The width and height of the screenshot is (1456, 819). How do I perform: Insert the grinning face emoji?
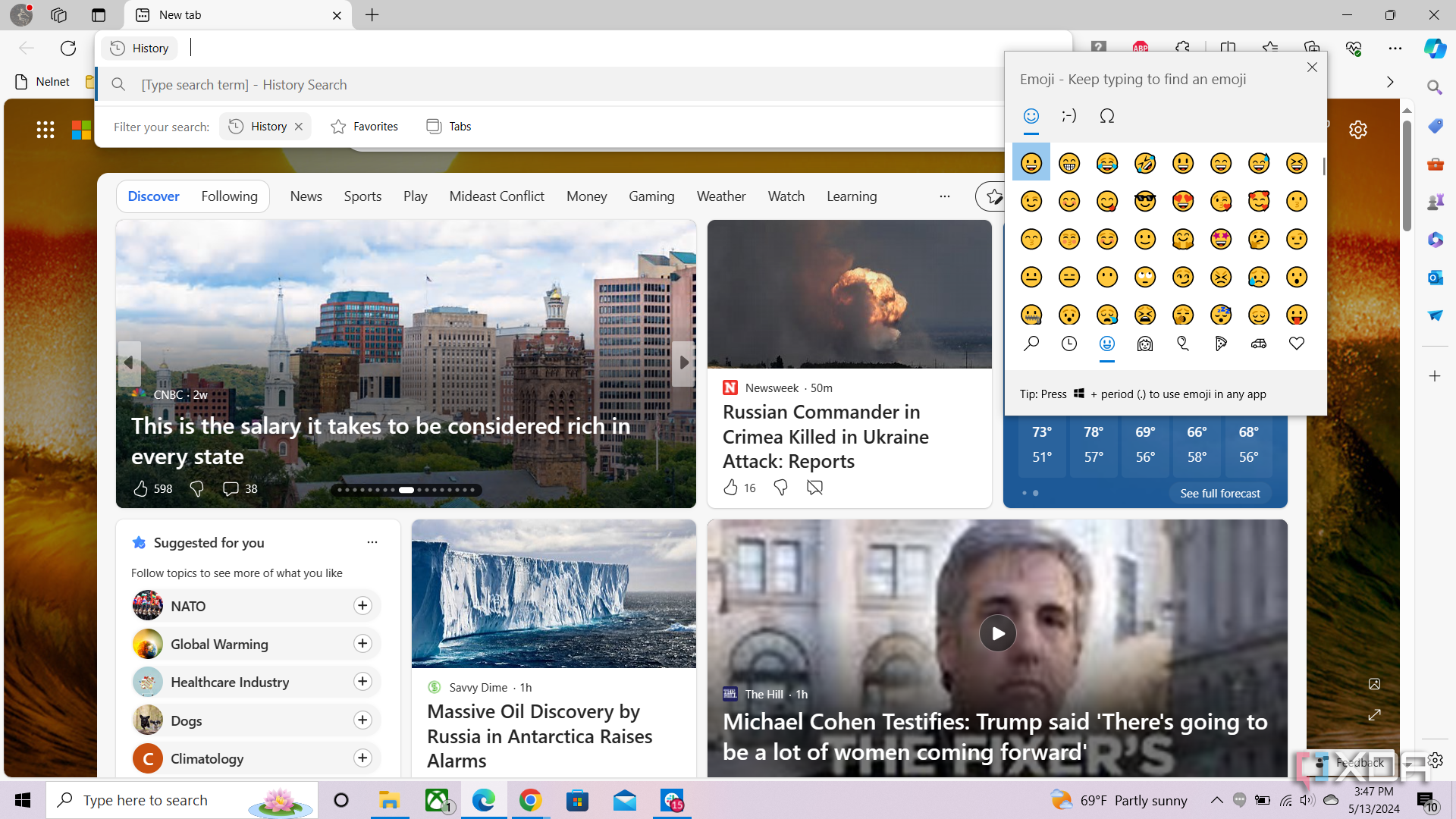pos(1031,162)
